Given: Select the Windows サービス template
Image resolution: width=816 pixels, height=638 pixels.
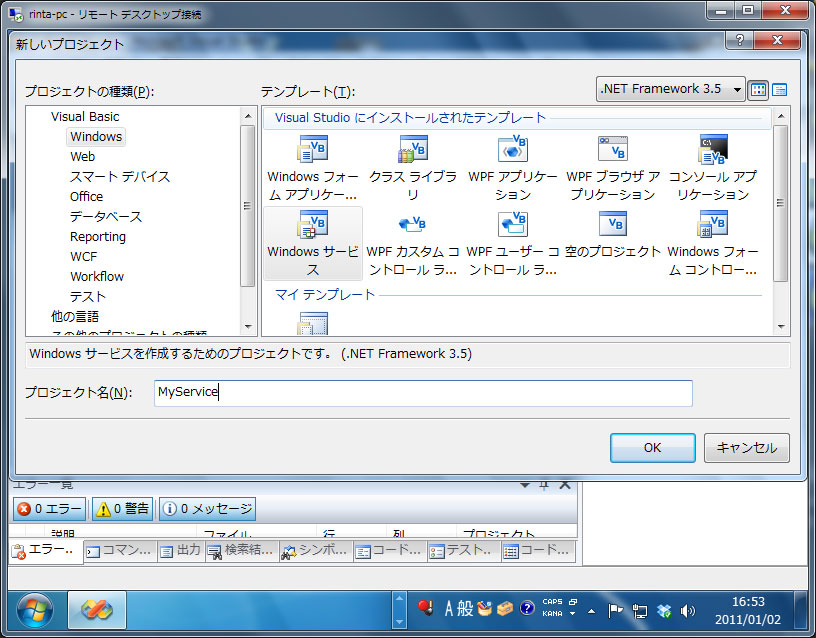Looking at the screenshot, I should pos(313,243).
